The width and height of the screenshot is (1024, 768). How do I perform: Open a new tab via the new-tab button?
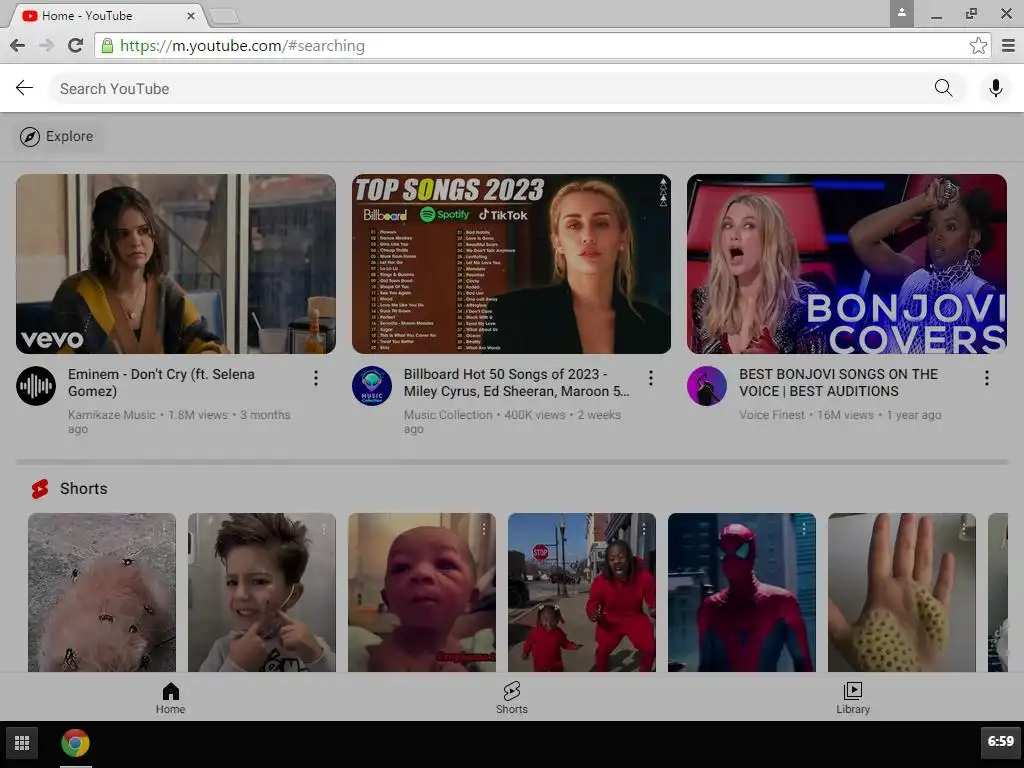click(224, 16)
